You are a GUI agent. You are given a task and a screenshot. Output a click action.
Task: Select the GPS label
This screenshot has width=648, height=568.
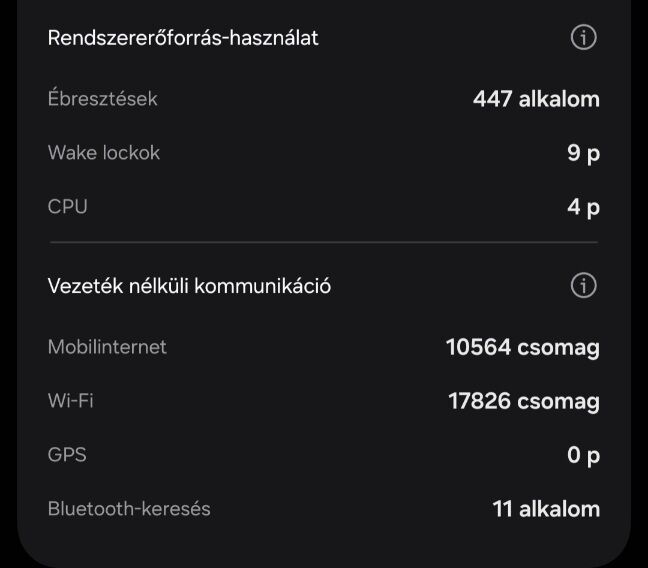(x=67, y=455)
